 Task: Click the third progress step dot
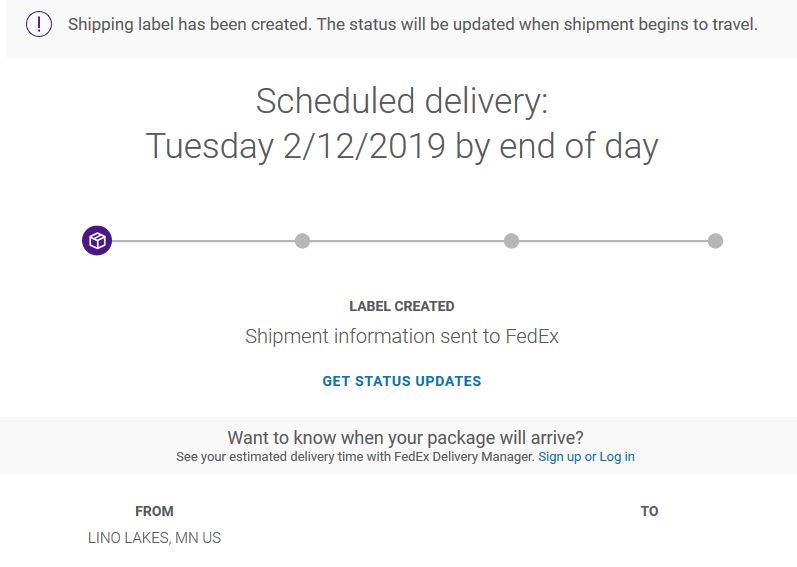coord(511,241)
